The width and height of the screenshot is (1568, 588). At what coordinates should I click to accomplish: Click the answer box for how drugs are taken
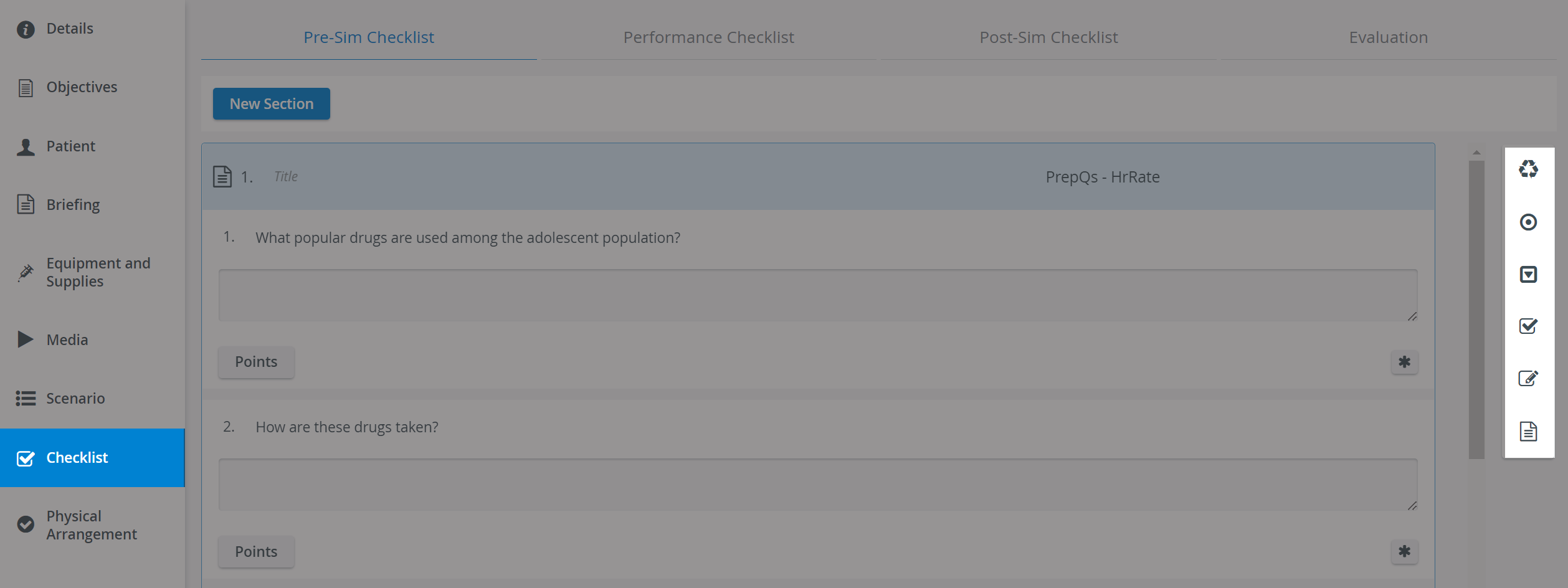(818, 485)
